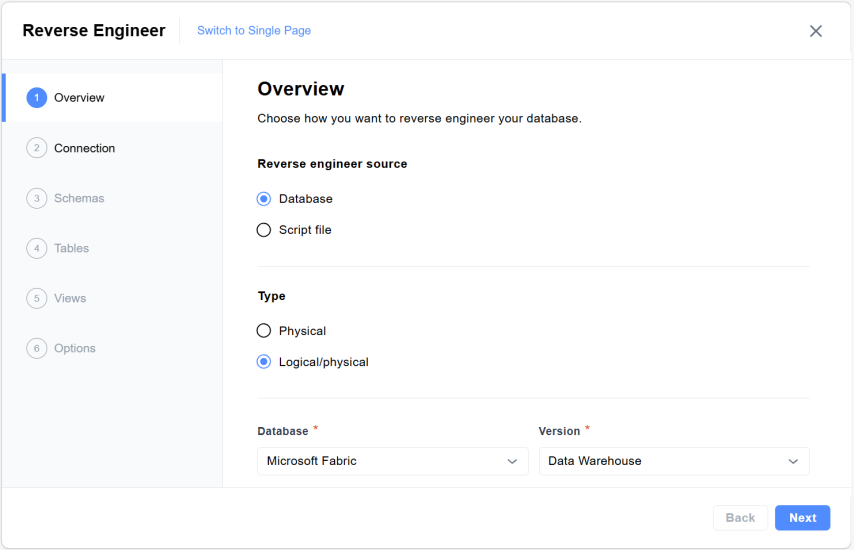Image resolution: width=854 pixels, height=550 pixels.
Task: Open the Database dropdown showing Microsoft Fabric
Action: click(x=393, y=461)
